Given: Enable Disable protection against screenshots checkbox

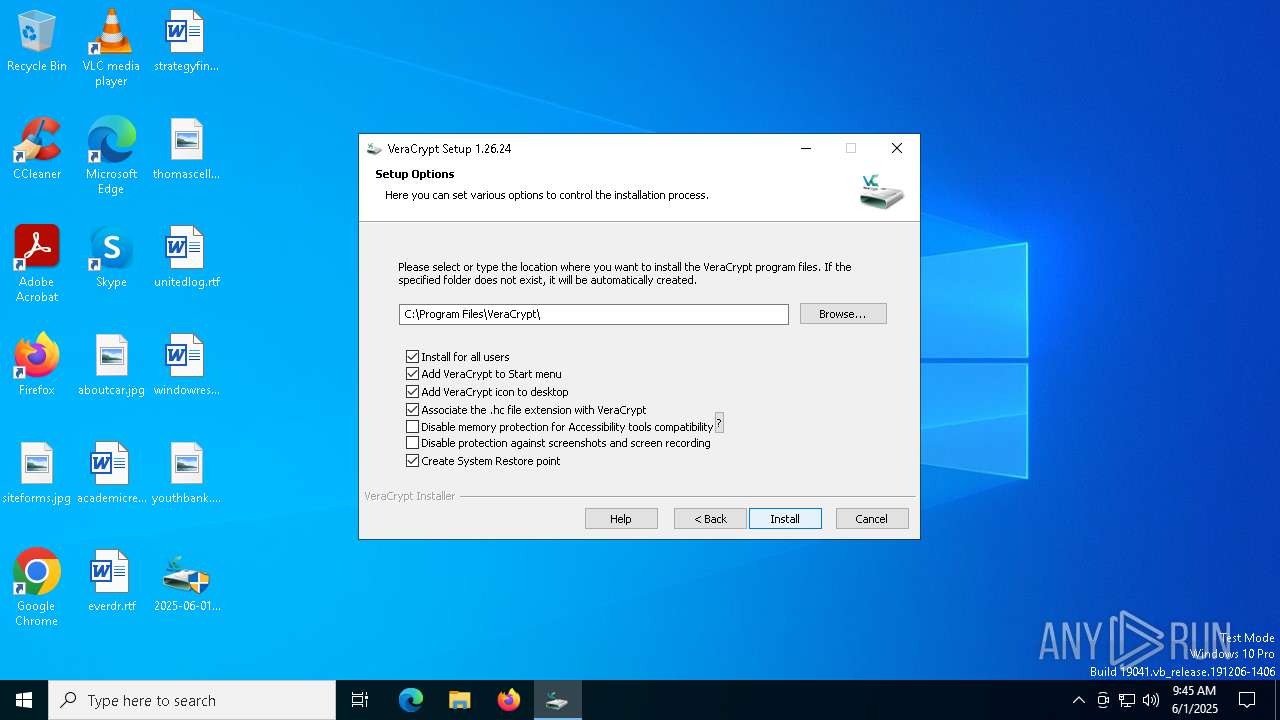Looking at the screenshot, I should click(412, 443).
